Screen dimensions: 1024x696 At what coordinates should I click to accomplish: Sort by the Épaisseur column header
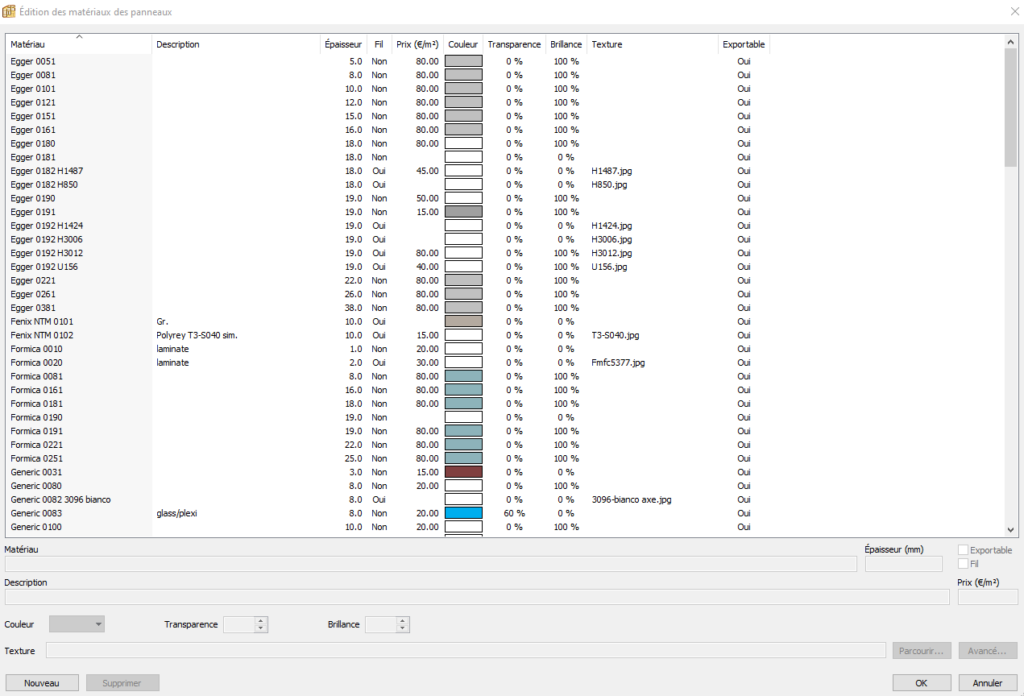coord(342,44)
